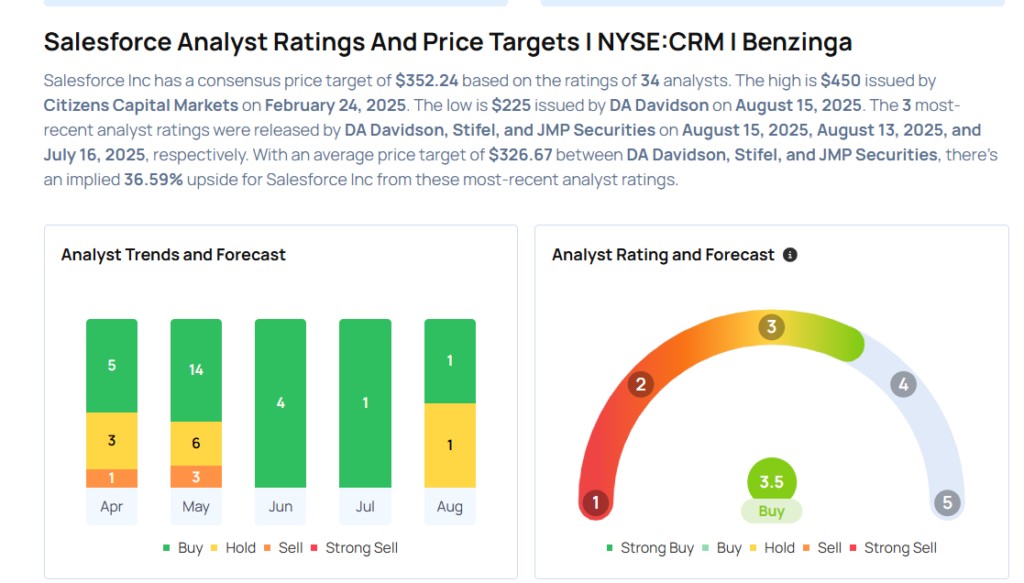This screenshot has width=1024, height=583.
Task: Click the Salesforce Analyst Ratings page heading
Action: click(x=448, y=42)
